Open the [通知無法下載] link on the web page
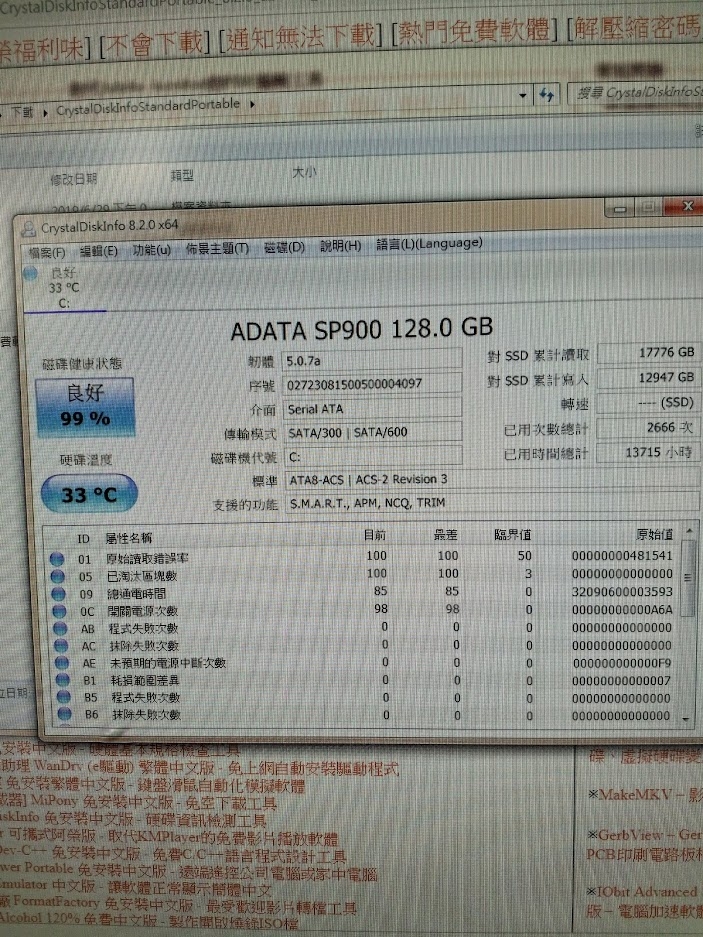The image size is (703, 937). [301, 38]
